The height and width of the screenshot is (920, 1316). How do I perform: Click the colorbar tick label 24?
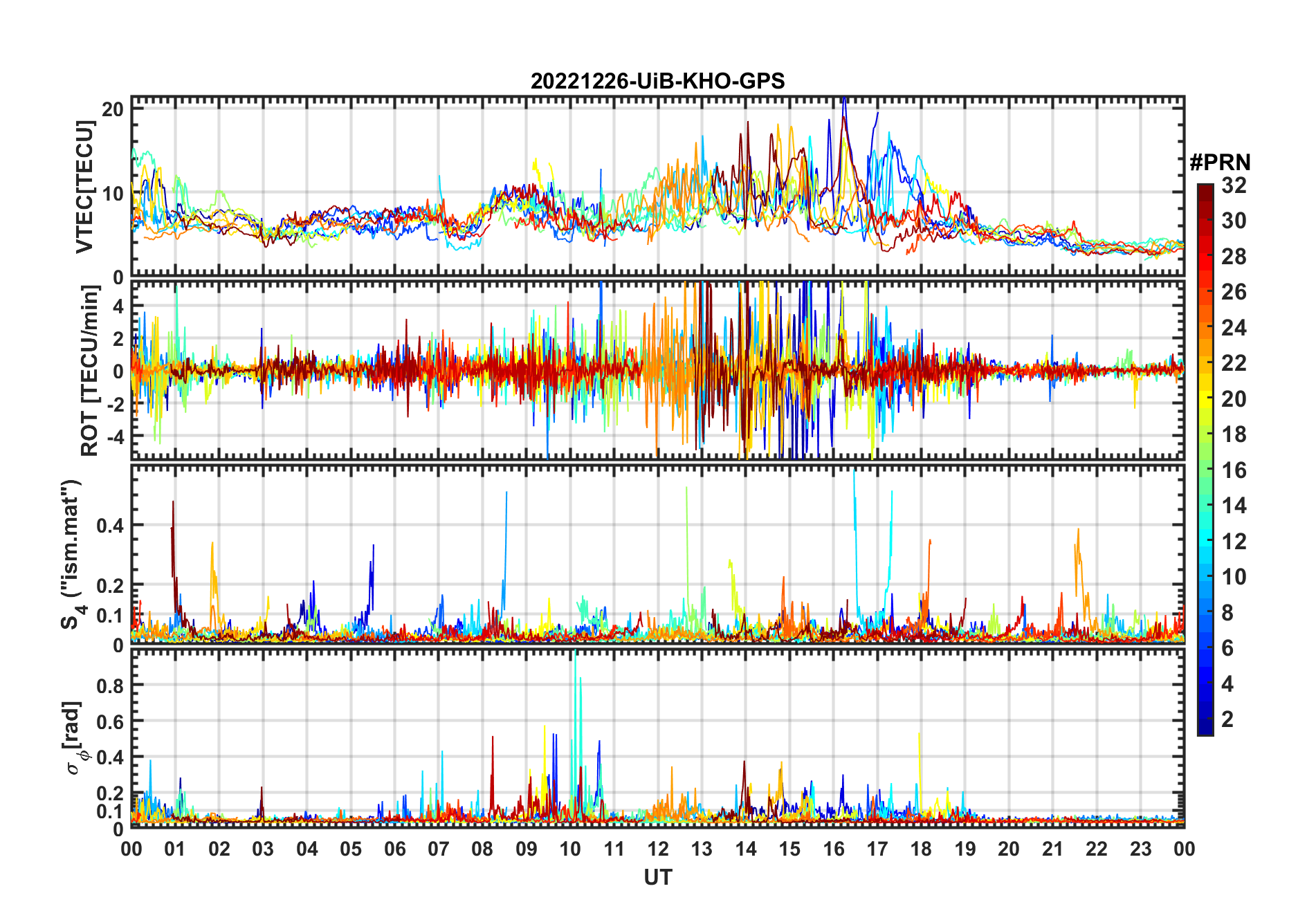1234,327
